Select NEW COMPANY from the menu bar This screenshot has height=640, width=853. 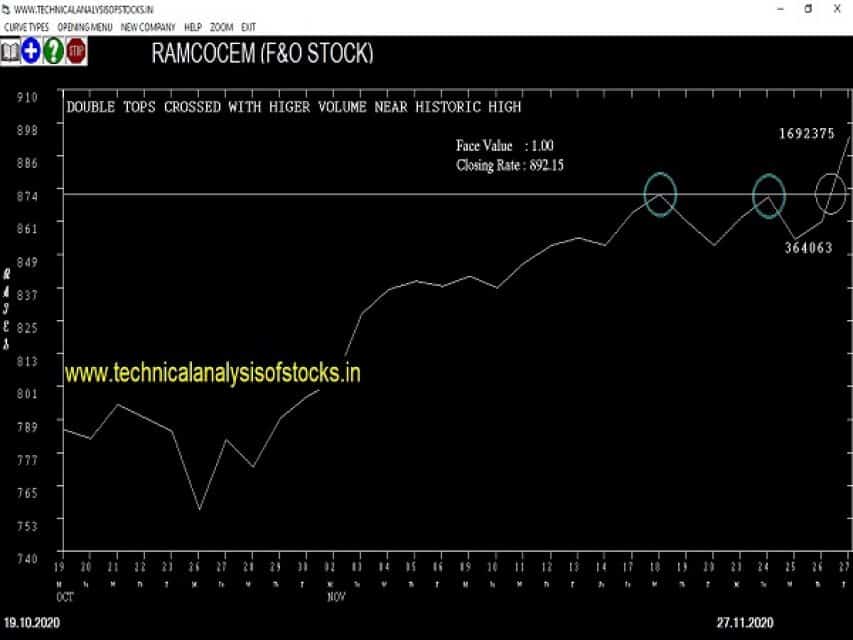(x=148, y=27)
